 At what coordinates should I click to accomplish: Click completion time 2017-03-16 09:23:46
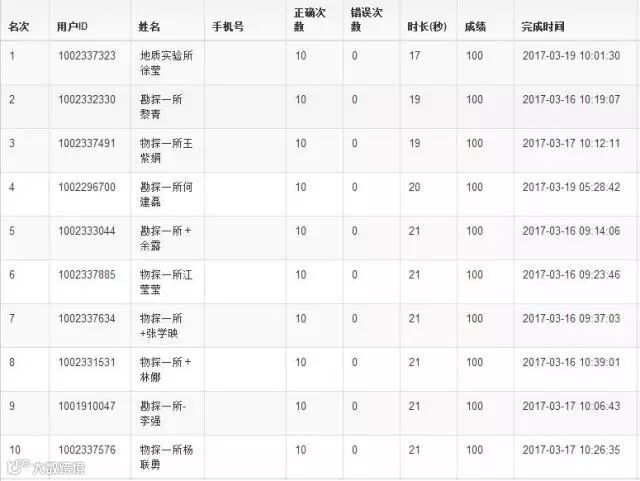click(571, 274)
